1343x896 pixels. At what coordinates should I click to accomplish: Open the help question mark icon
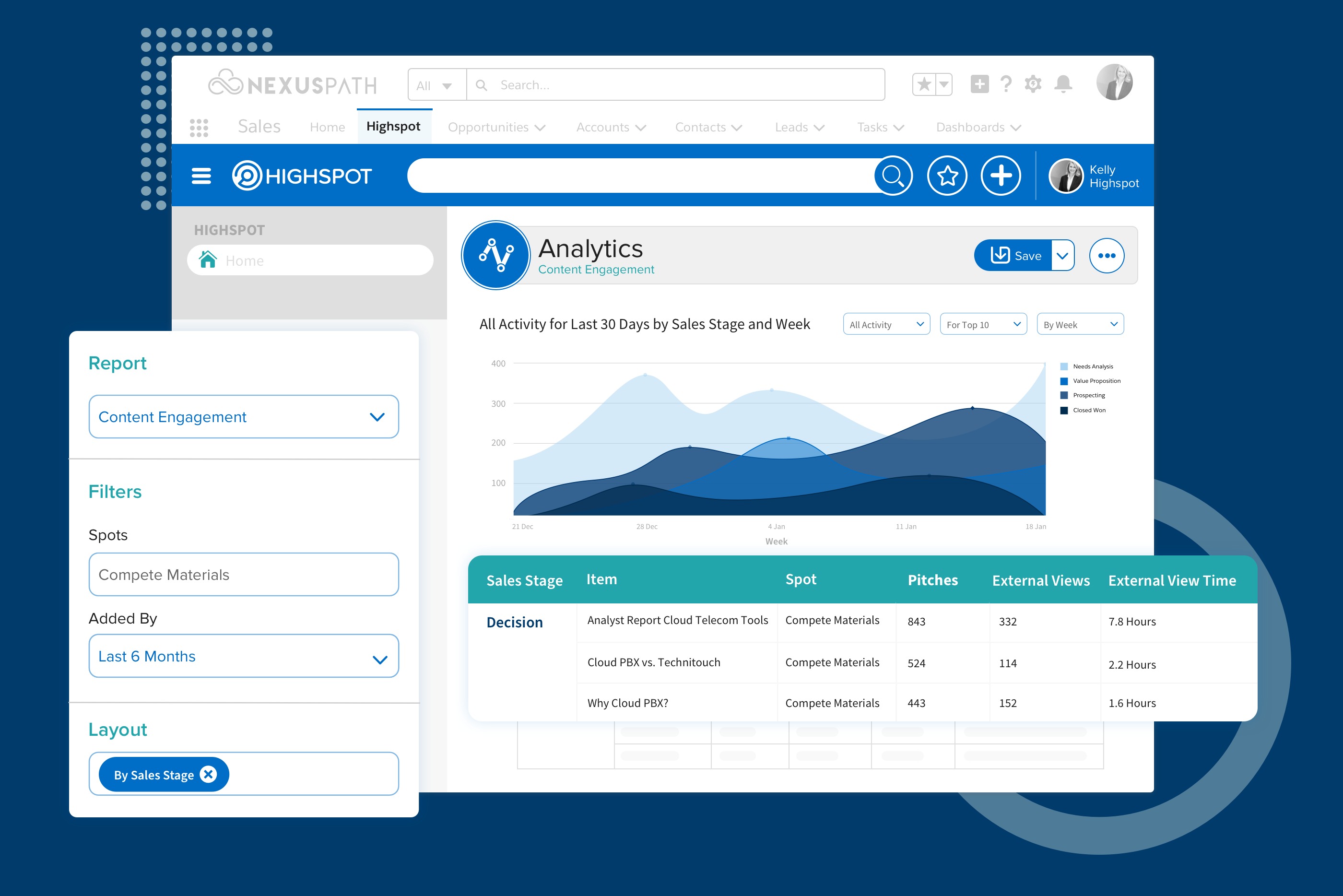click(x=1006, y=83)
